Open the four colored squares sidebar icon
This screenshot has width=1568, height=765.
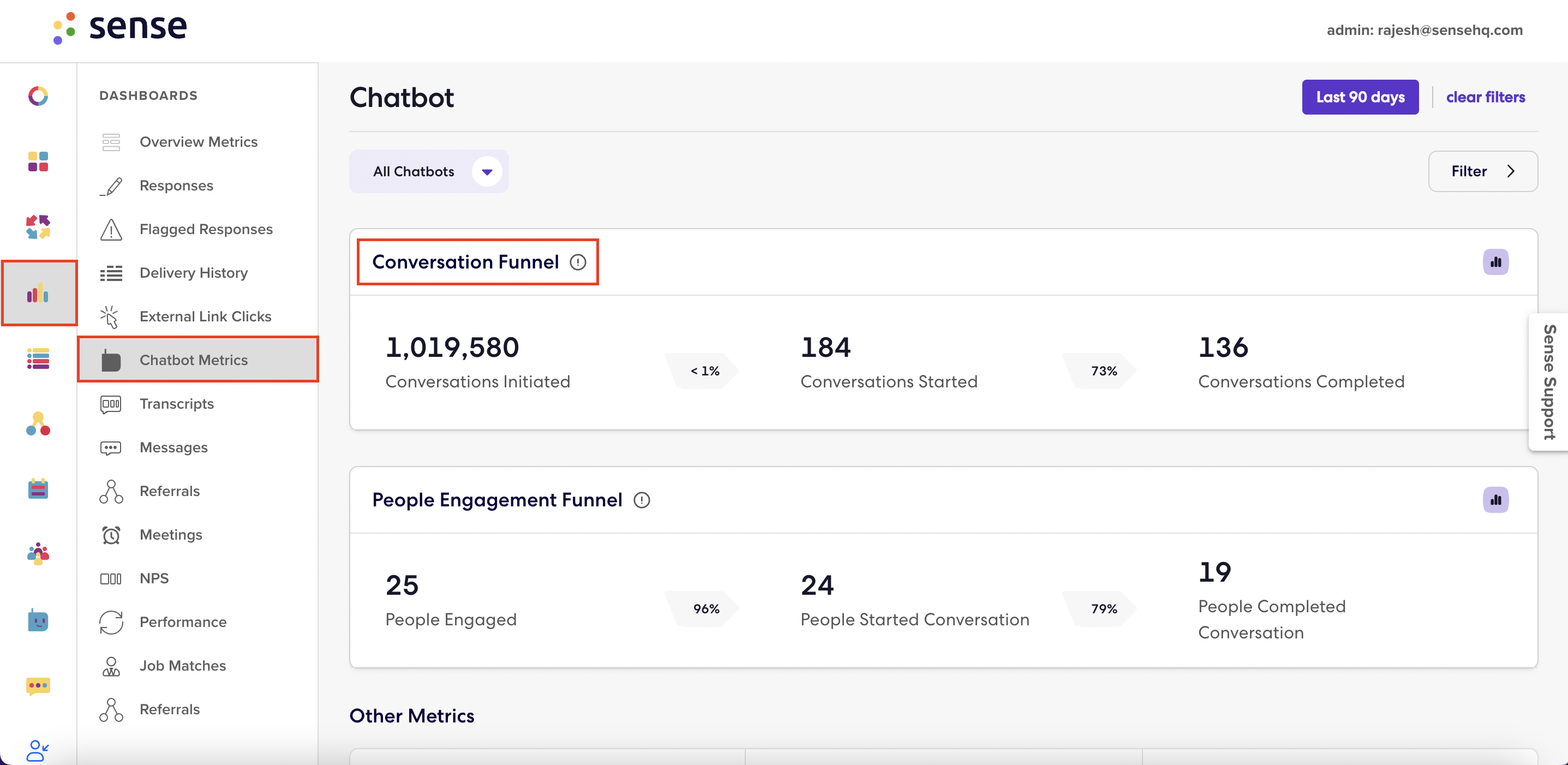(x=38, y=162)
